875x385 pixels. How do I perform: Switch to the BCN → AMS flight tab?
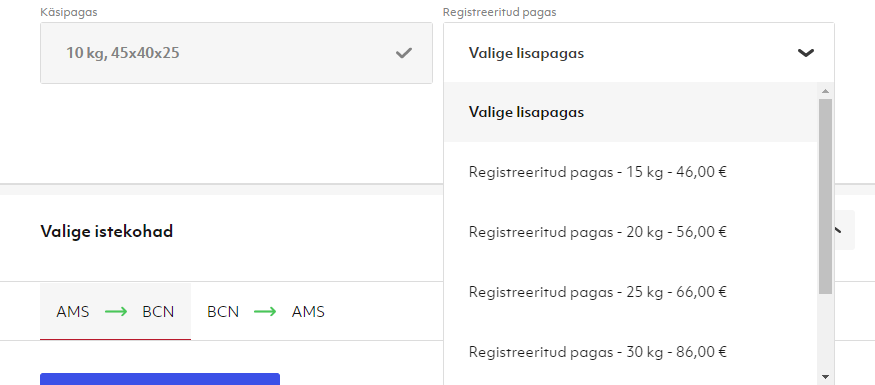tap(266, 311)
